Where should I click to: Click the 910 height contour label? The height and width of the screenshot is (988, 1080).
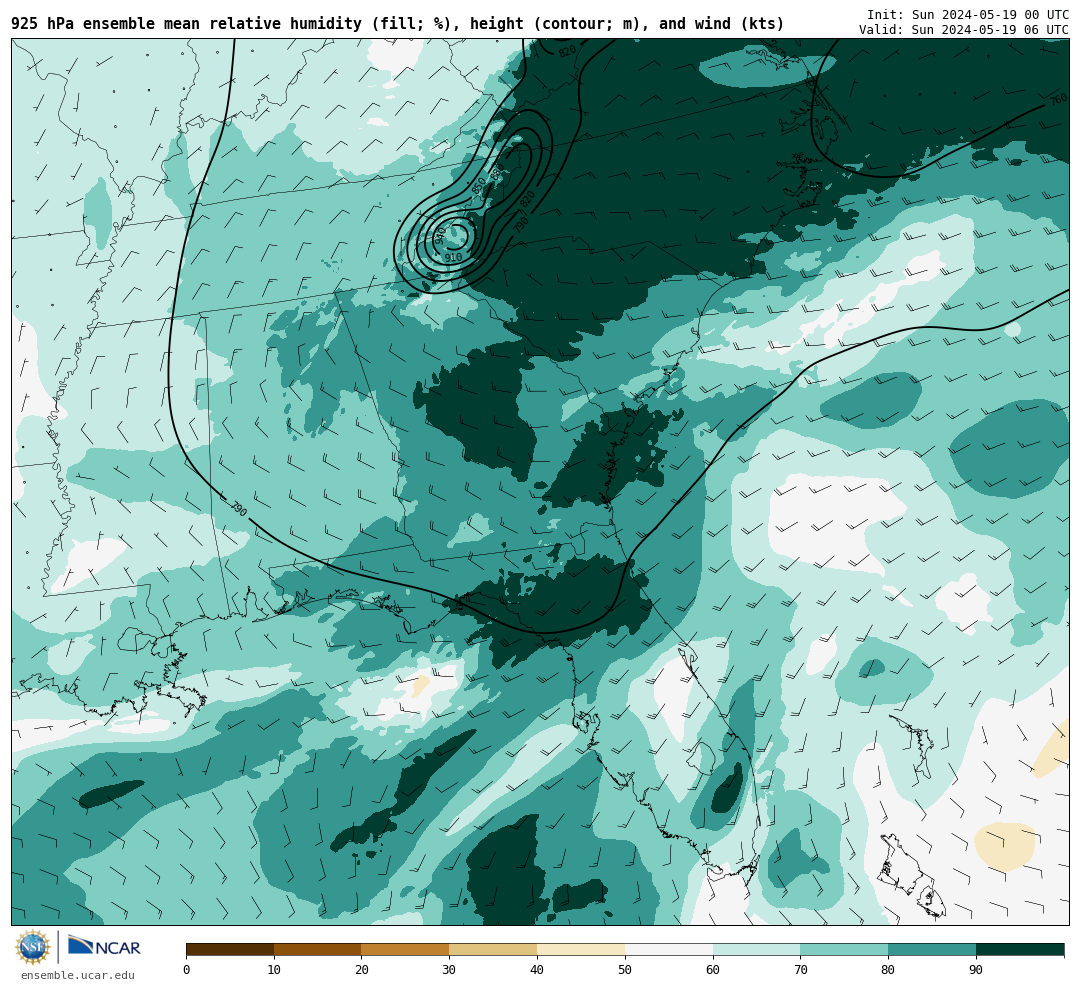pyautogui.click(x=453, y=257)
